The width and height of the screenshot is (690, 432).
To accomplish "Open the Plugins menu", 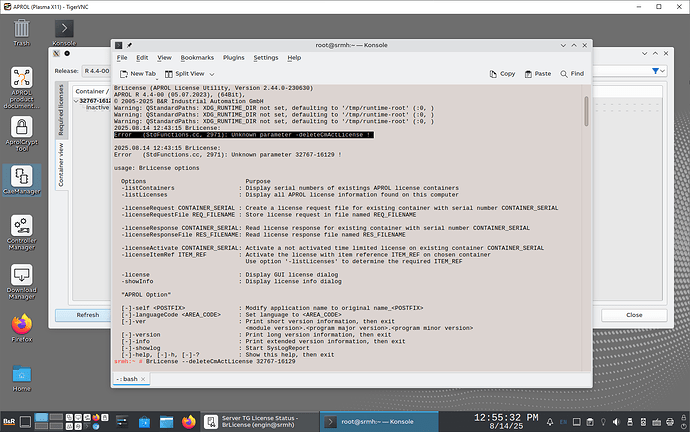I will [x=234, y=58].
